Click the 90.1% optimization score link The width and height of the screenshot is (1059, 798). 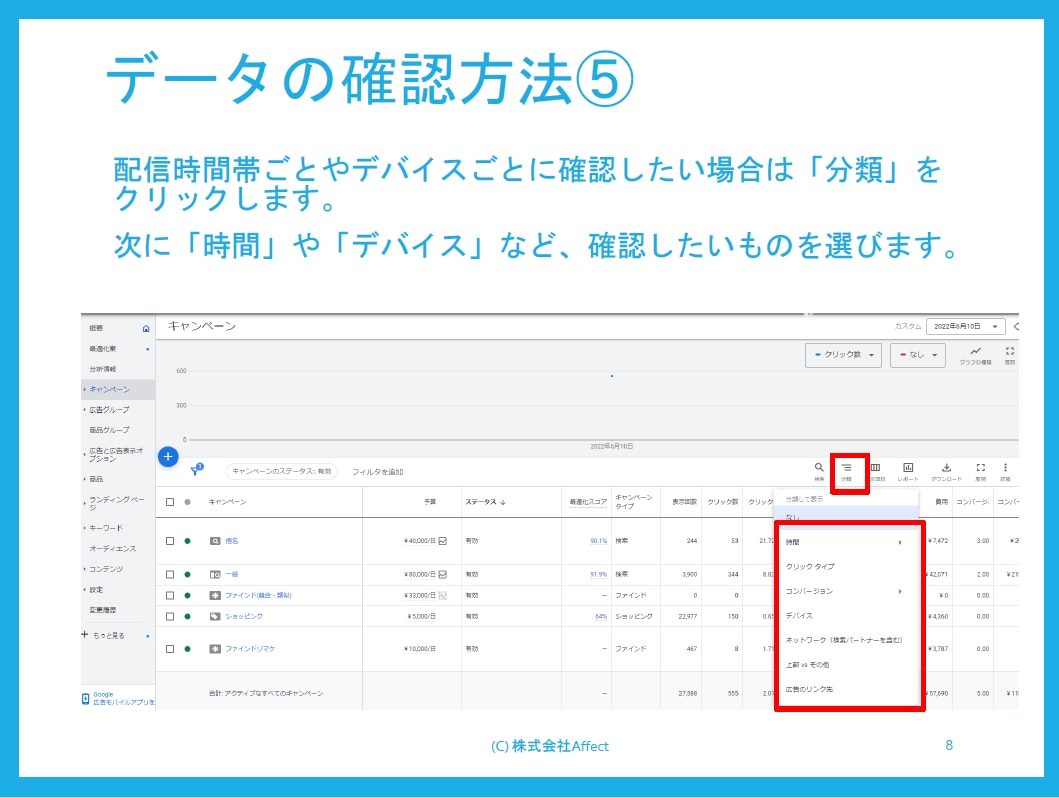pyautogui.click(x=598, y=541)
